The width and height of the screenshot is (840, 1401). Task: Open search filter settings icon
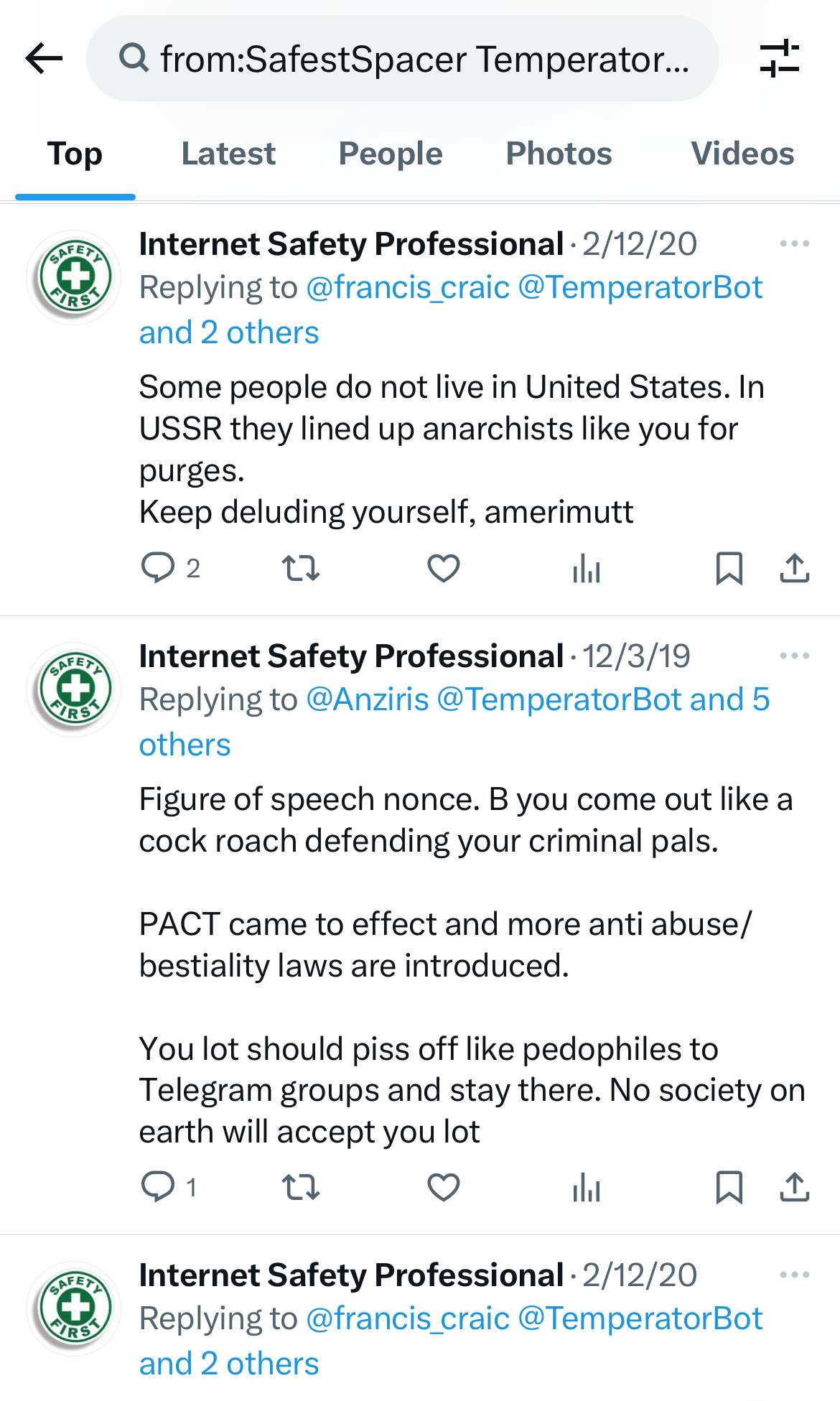(779, 58)
